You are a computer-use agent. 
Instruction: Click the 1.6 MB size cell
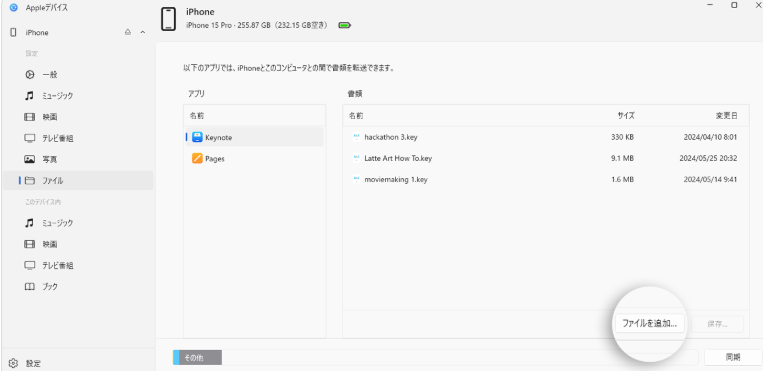coord(623,180)
